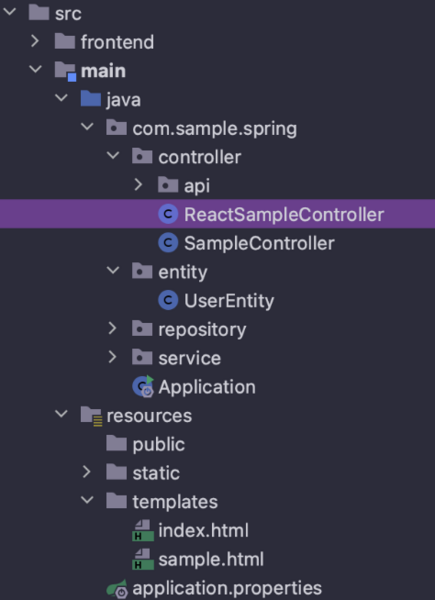
Task: Expand the api package
Action: click(x=138, y=185)
